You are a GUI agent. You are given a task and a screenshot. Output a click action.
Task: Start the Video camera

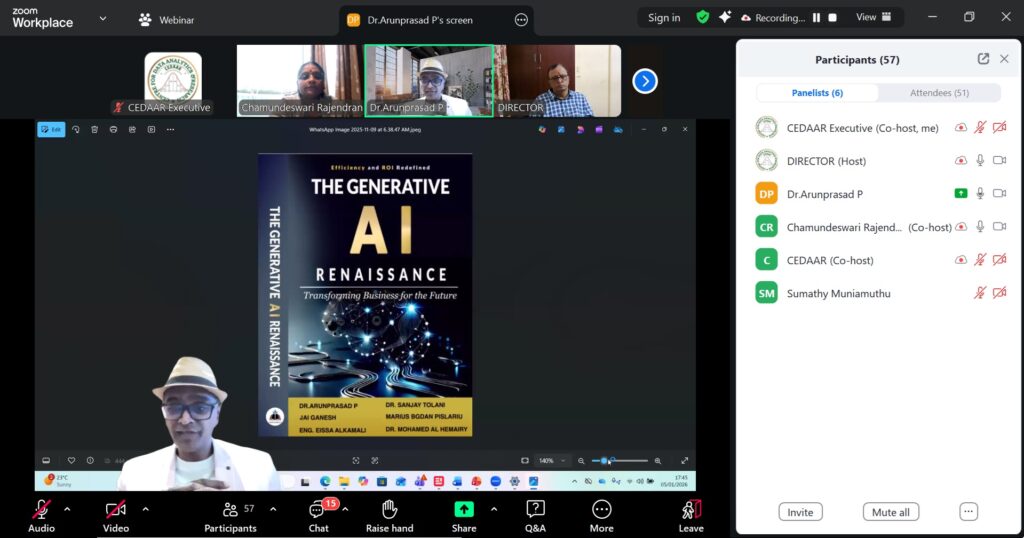116,510
